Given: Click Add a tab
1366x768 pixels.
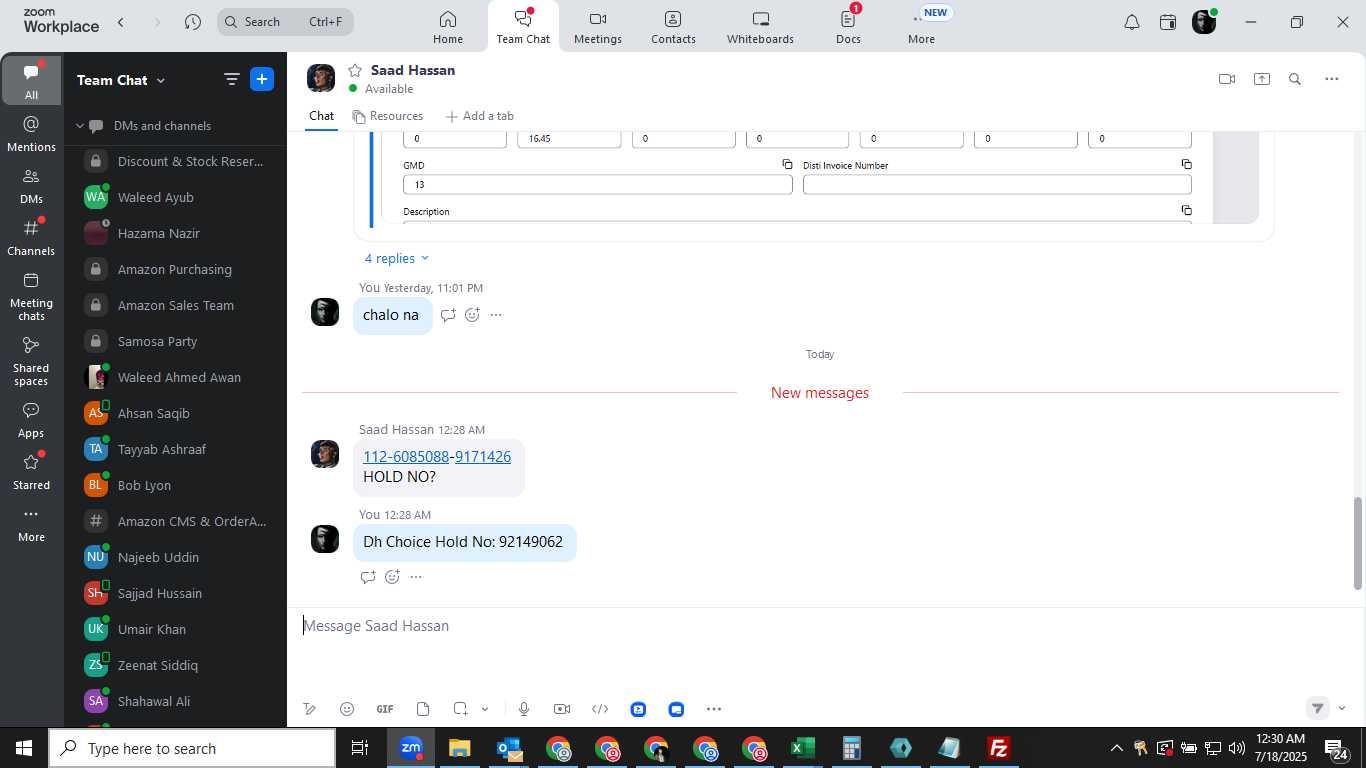Looking at the screenshot, I should click(x=479, y=116).
